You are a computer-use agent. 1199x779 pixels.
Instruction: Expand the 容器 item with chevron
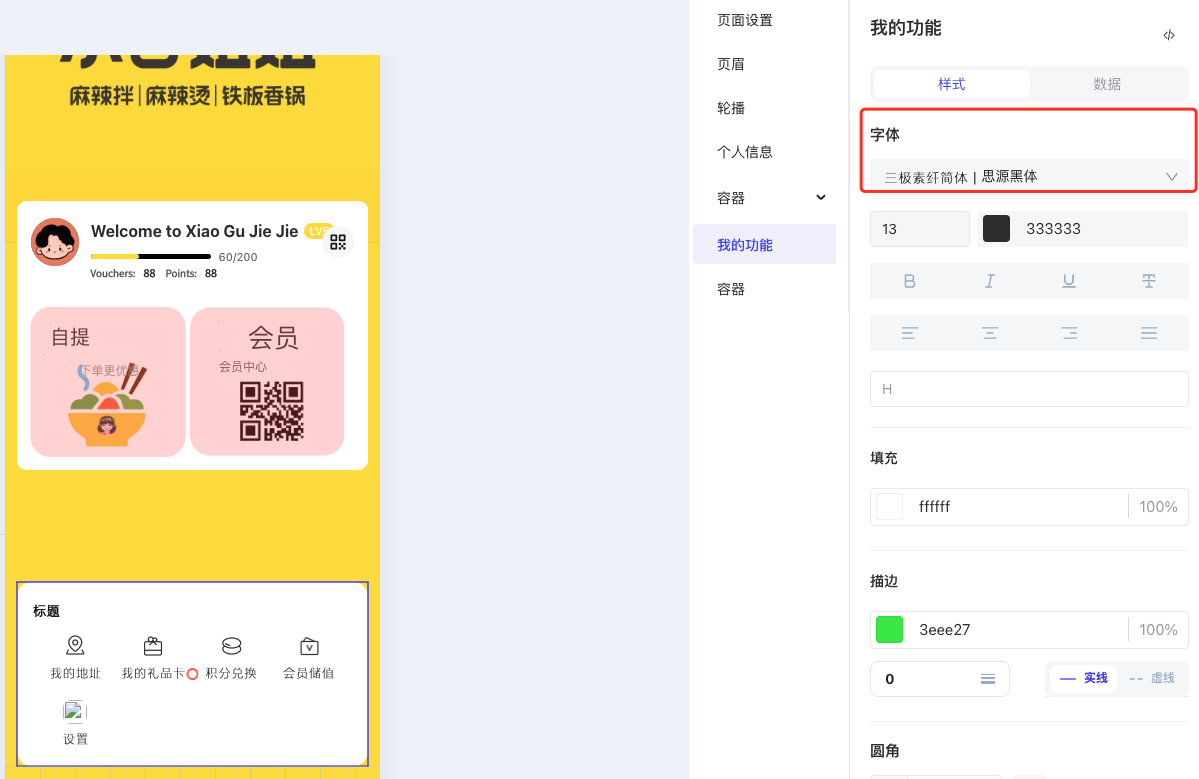coord(820,198)
